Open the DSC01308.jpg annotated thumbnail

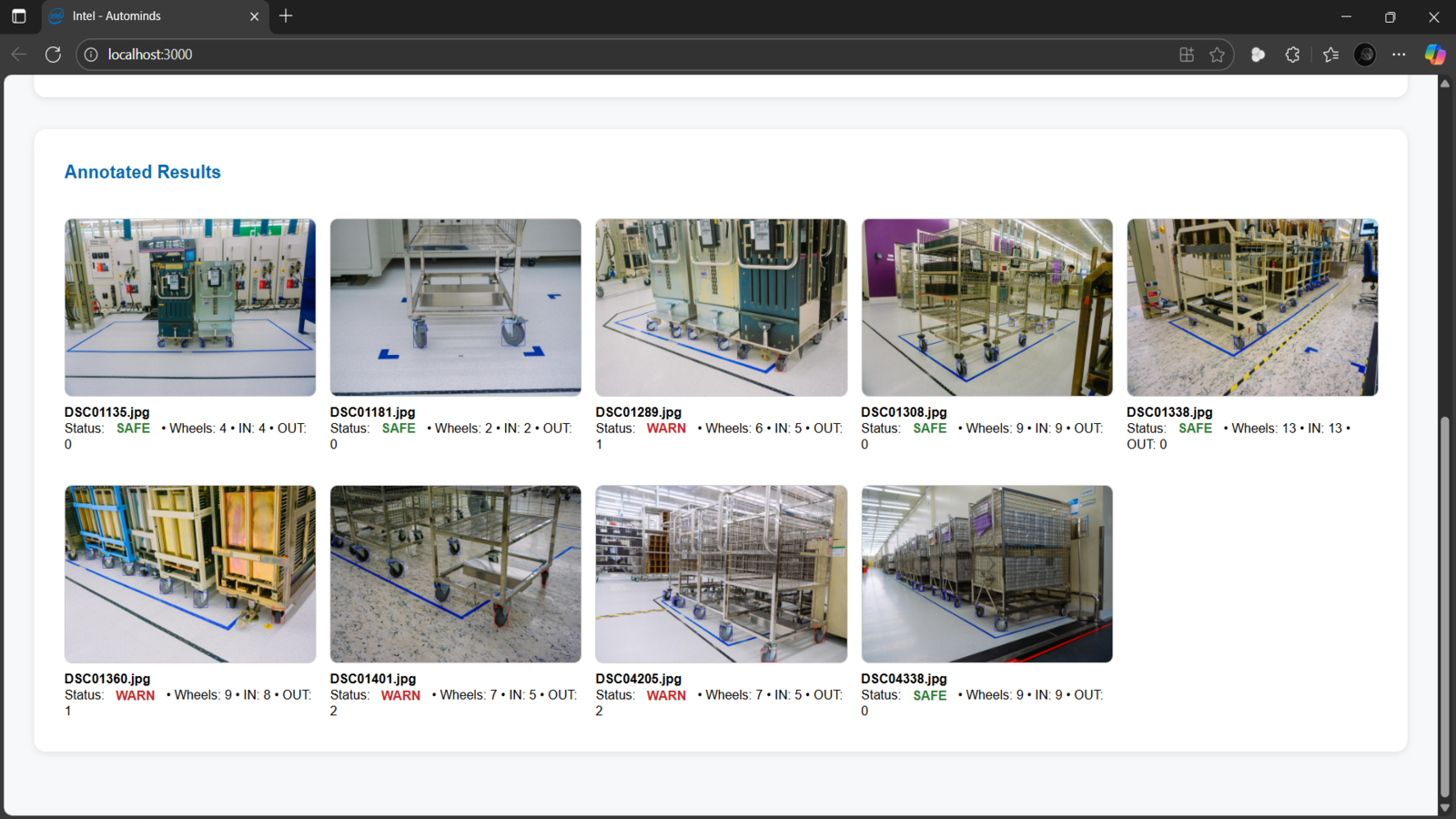pos(987,308)
